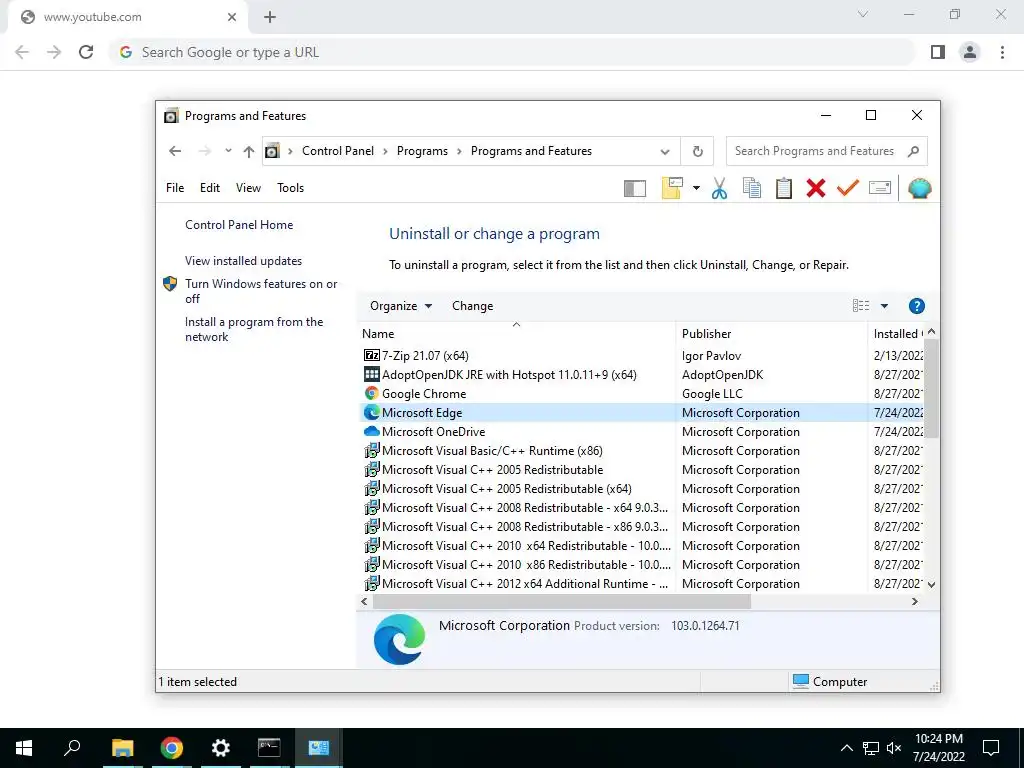Sort by the Publisher column header

pos(771,334)
